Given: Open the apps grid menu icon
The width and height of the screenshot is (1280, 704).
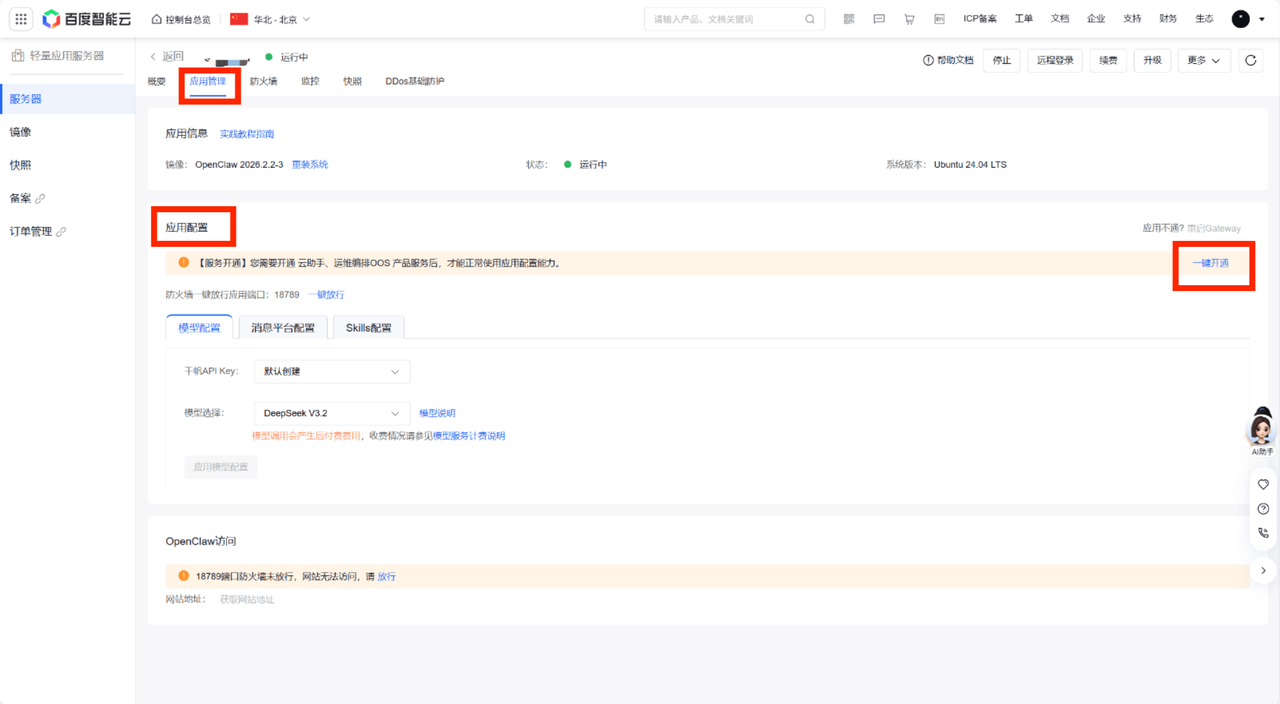Looking at the screenshot, I should (x=20, y=19).
